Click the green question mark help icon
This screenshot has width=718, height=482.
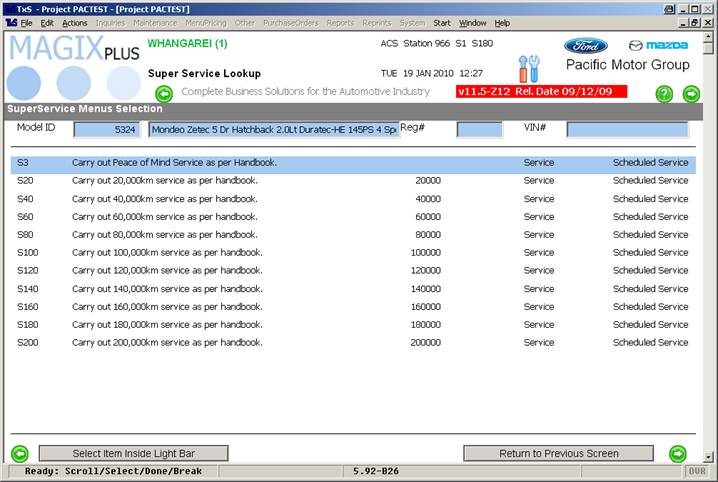[664, 94]
